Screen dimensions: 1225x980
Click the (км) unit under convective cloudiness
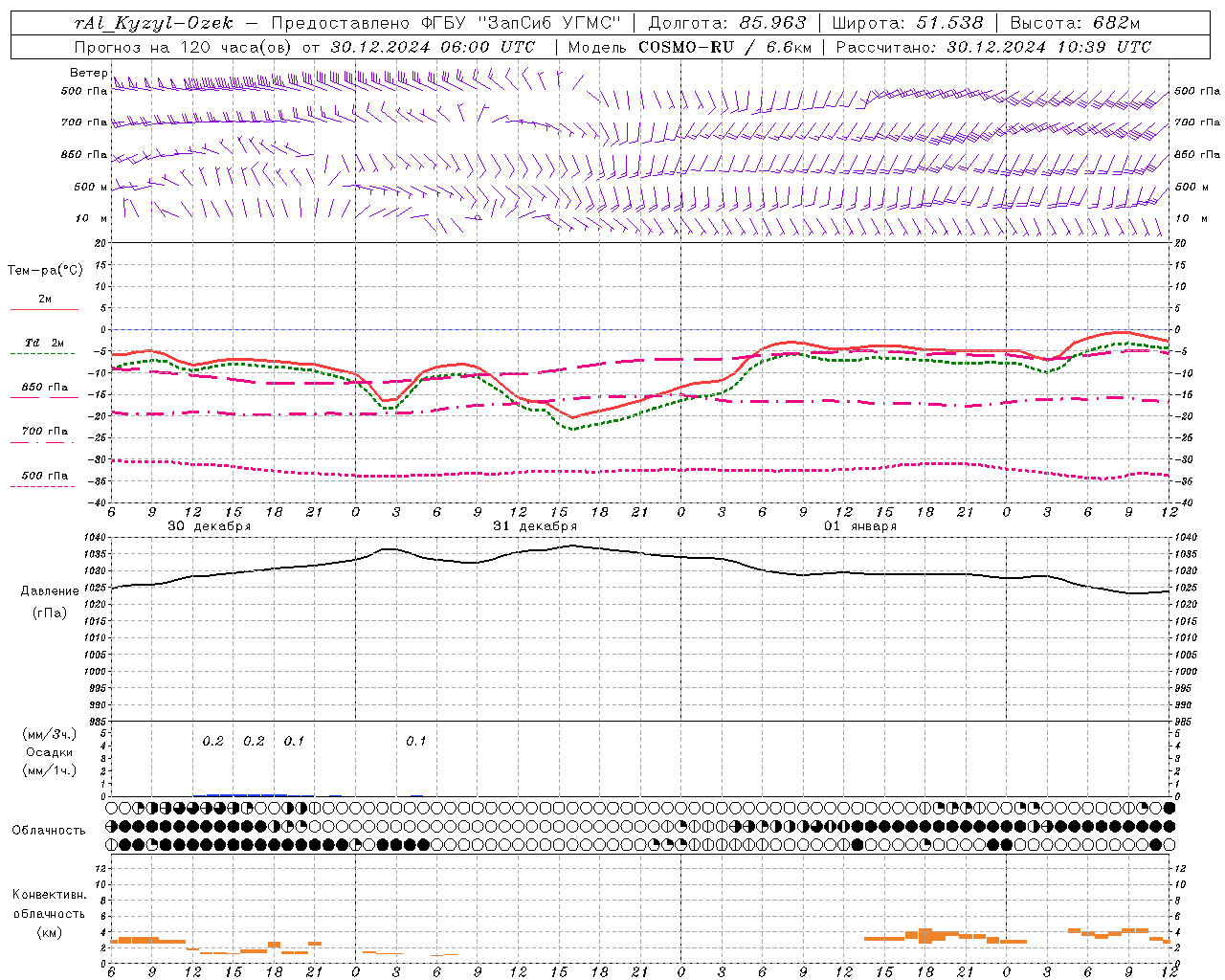[x=49, y=932]
